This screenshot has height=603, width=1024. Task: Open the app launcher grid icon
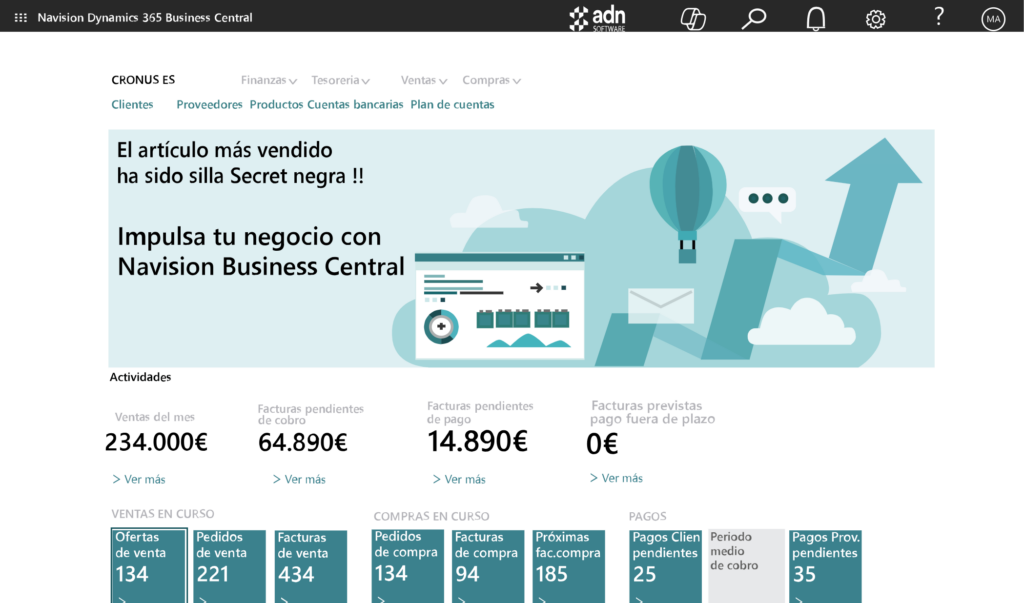tap(20, 18)
